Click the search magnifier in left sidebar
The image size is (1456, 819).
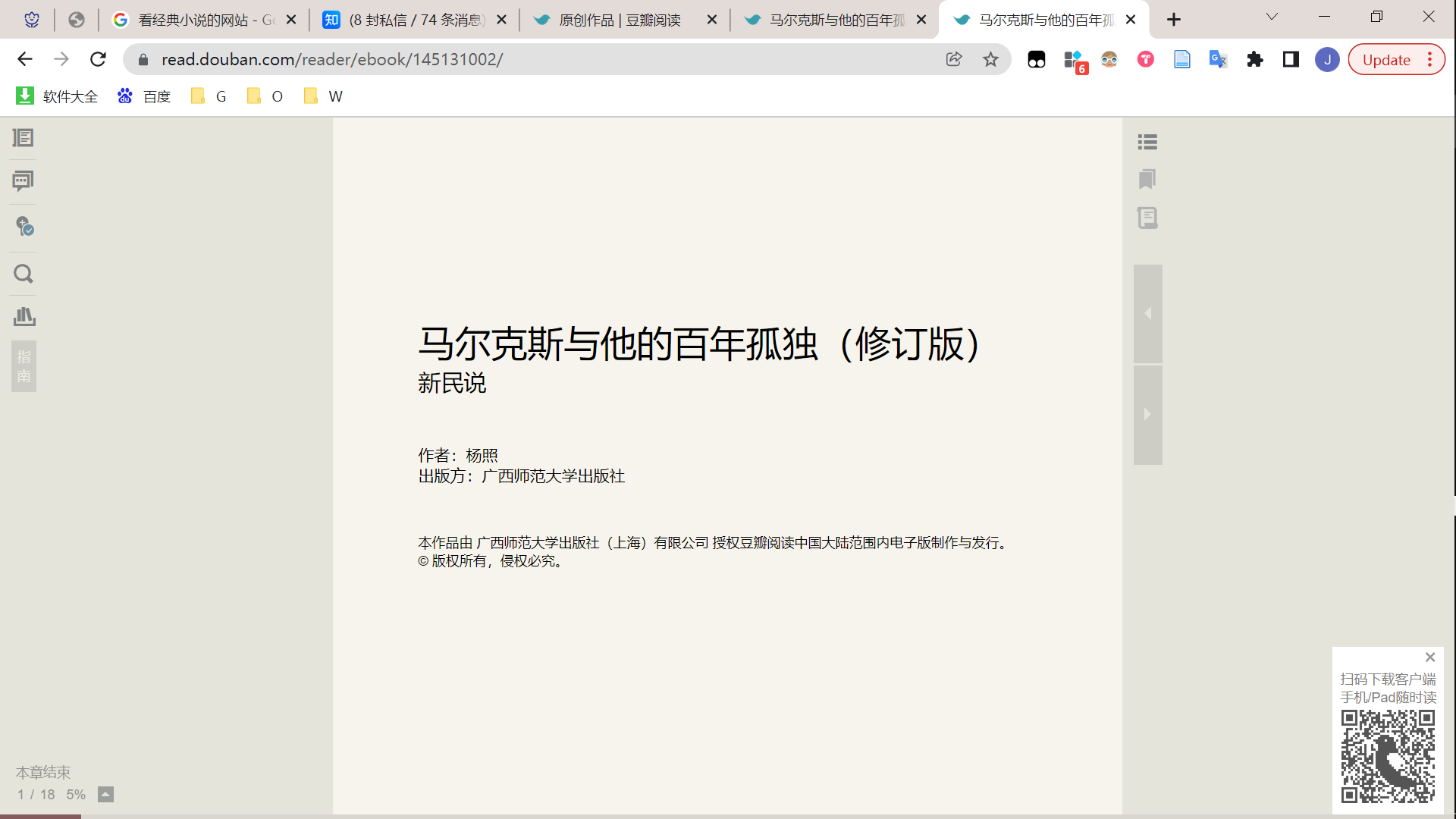[x=24, y=274]
